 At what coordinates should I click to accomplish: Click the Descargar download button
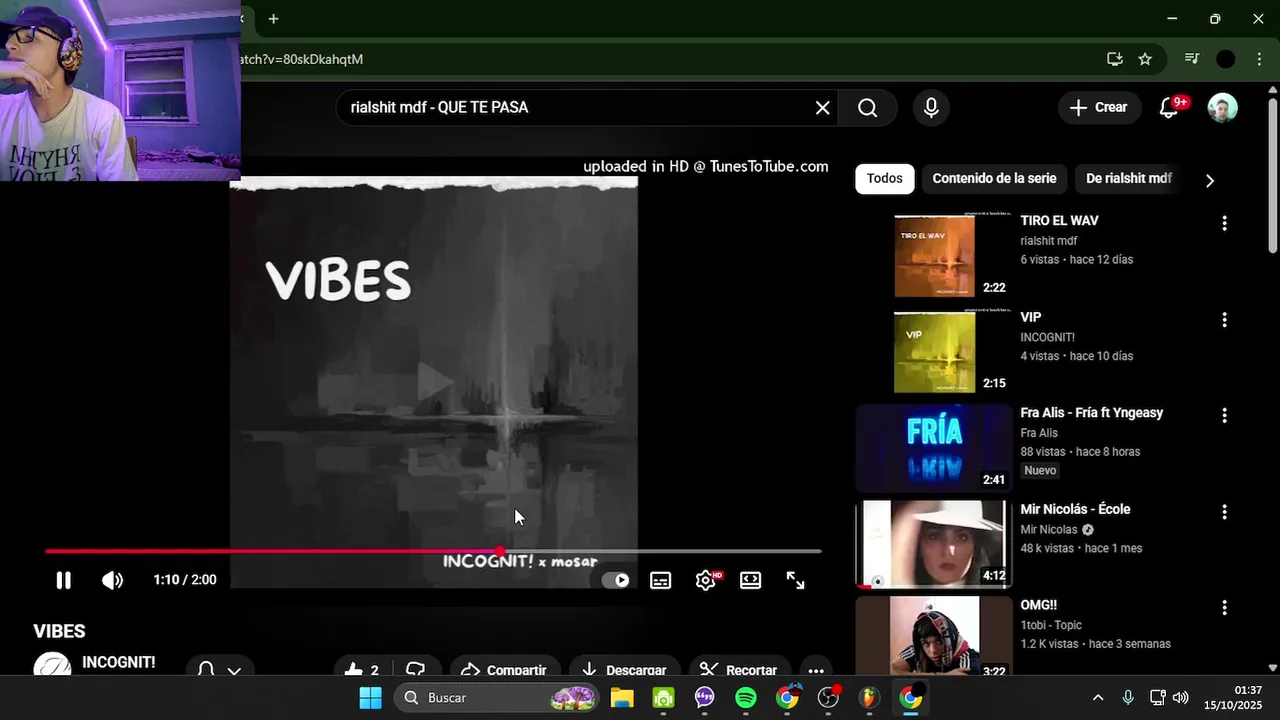point(624,670)
